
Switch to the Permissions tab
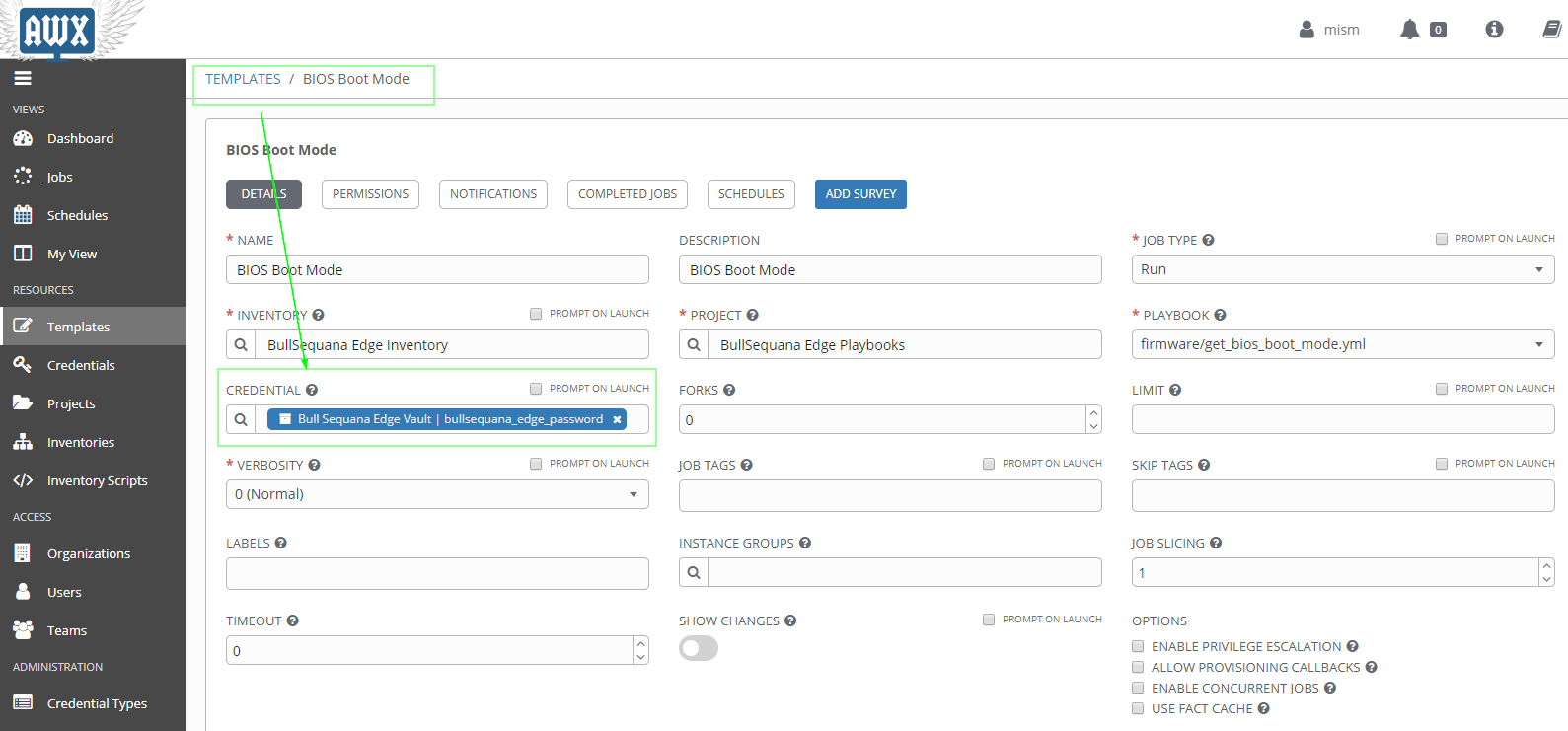tap(370, 194)
